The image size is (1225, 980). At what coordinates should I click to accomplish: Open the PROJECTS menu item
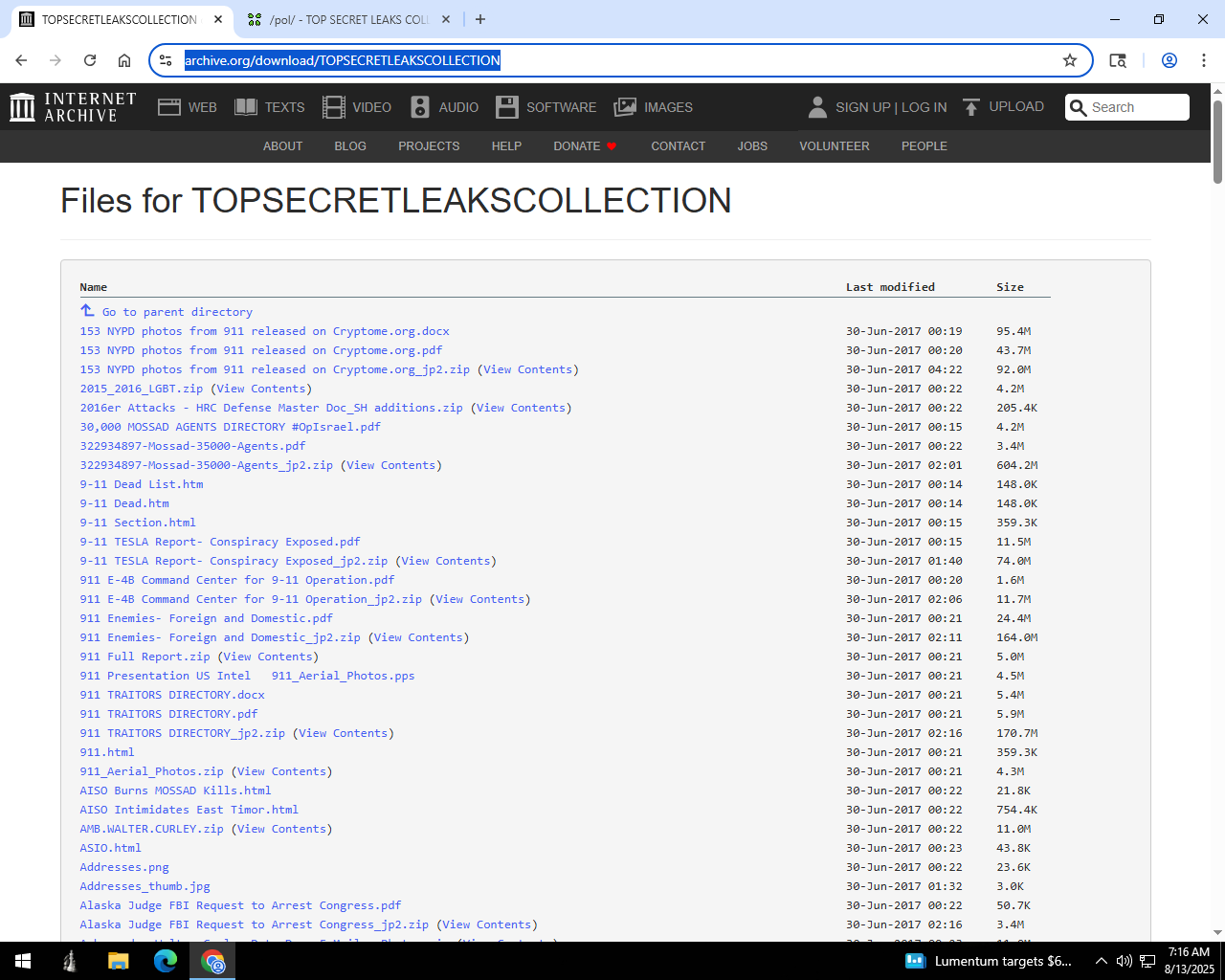coord(429,146)
